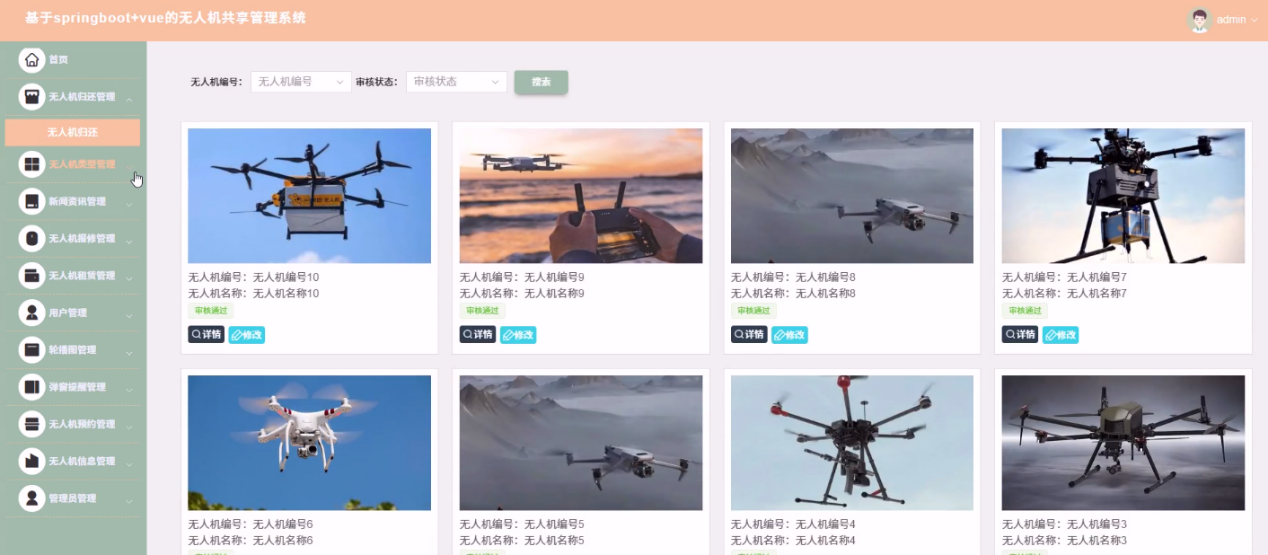Click 修改 for 无人机编号7
Image resolution: width=1268 pixels, height=555 pixels.
pos(1060,335)
